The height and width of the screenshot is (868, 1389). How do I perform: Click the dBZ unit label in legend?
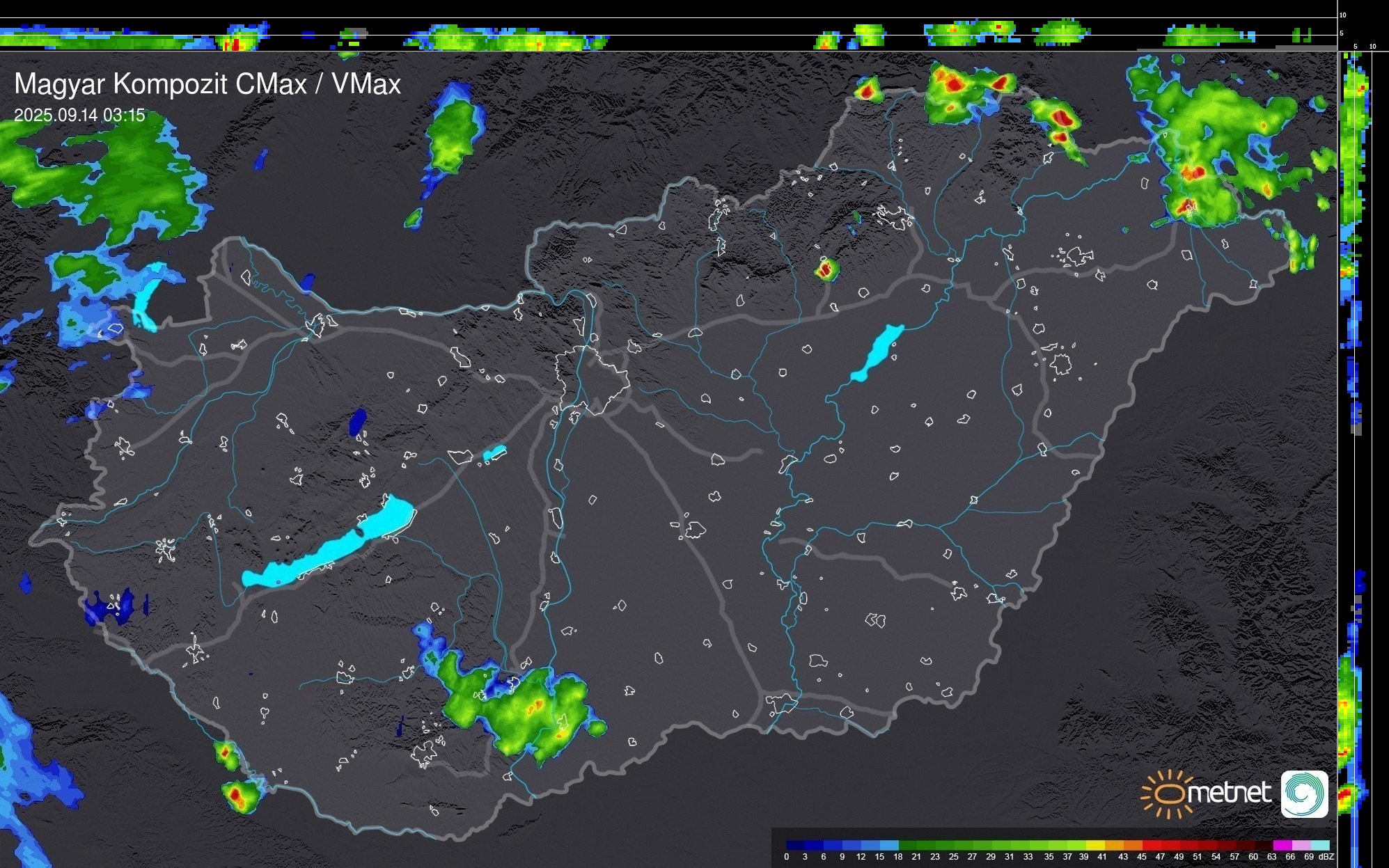(x=1326, y=857)
